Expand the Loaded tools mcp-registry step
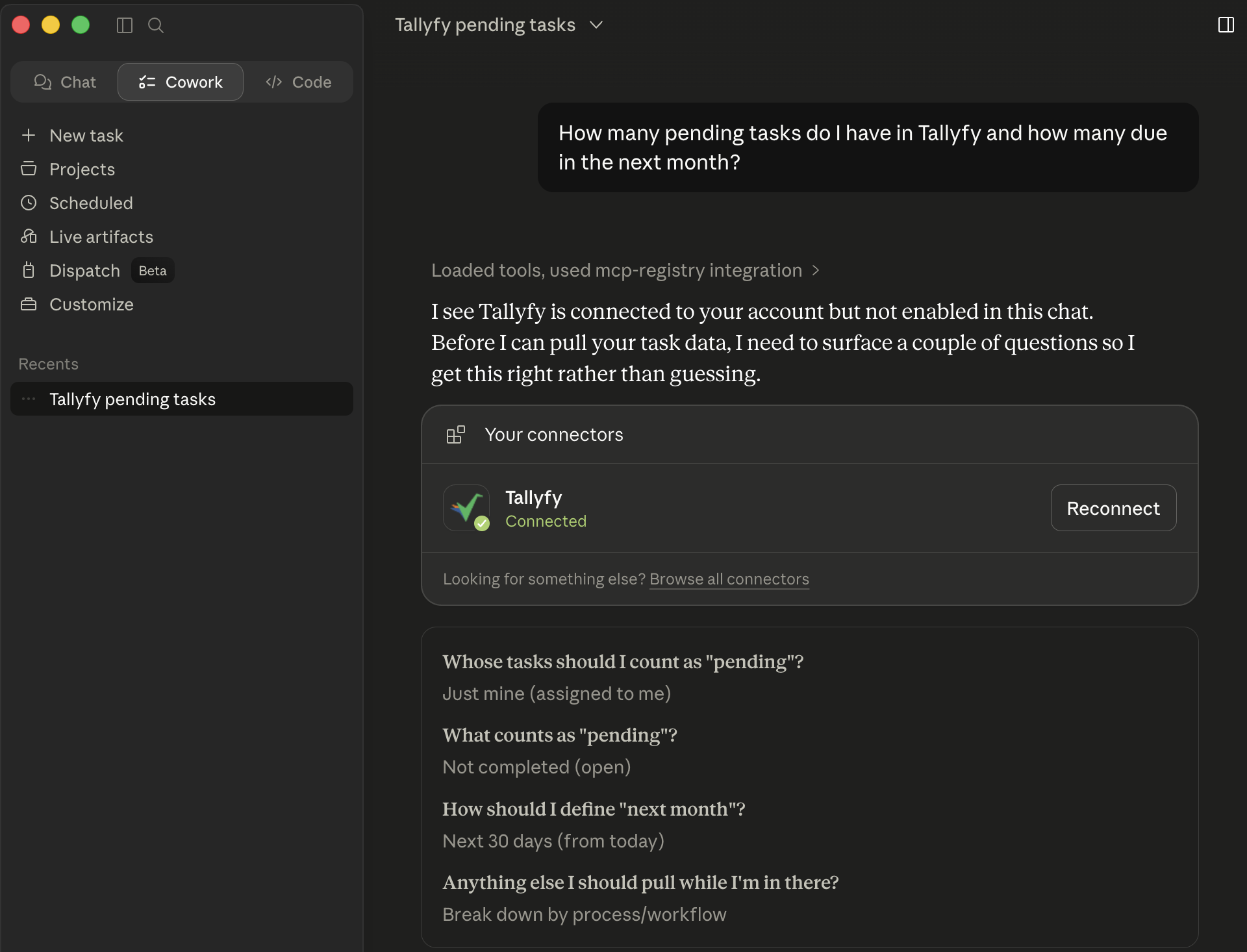 pos(625,270)
